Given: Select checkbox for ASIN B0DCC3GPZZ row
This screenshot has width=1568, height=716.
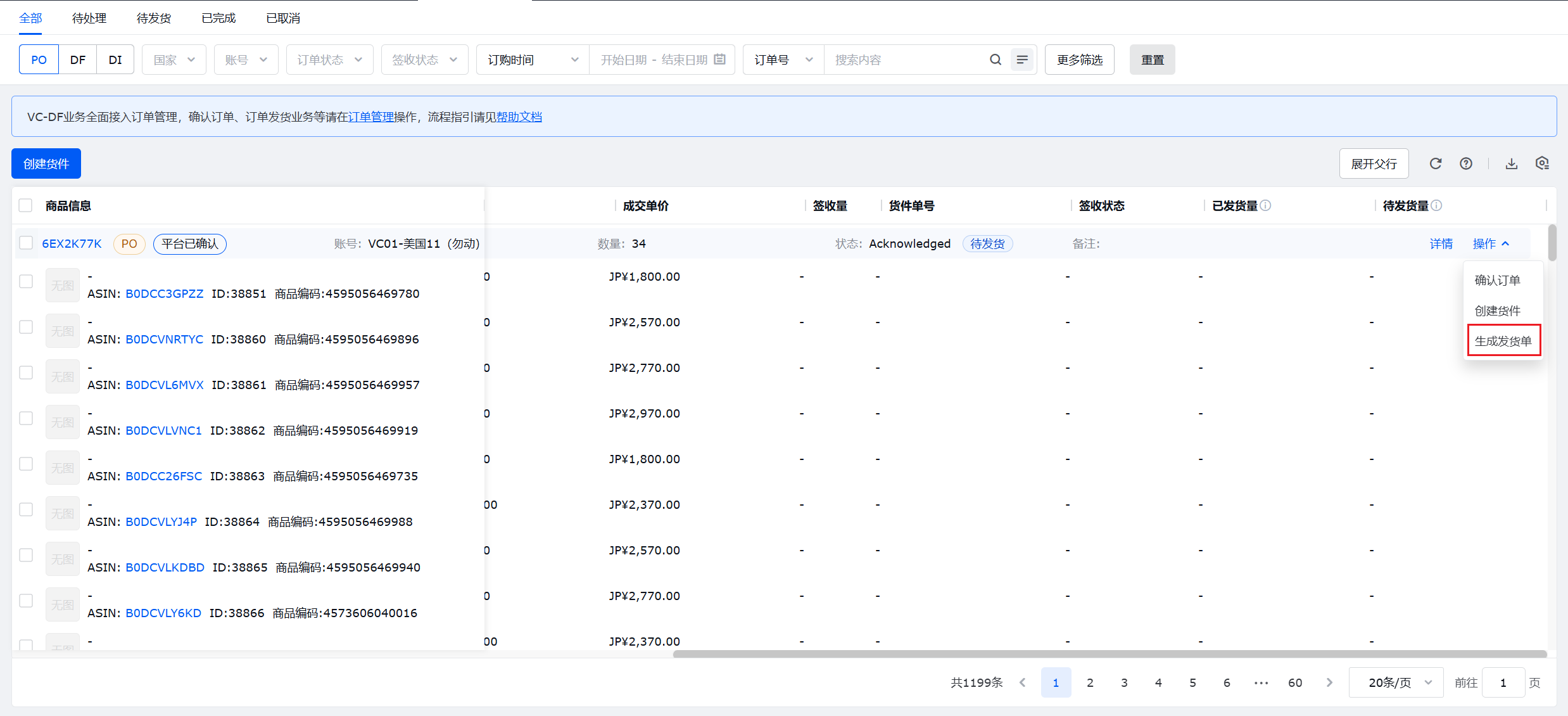Looking at the screenshot, I should 25,281.
